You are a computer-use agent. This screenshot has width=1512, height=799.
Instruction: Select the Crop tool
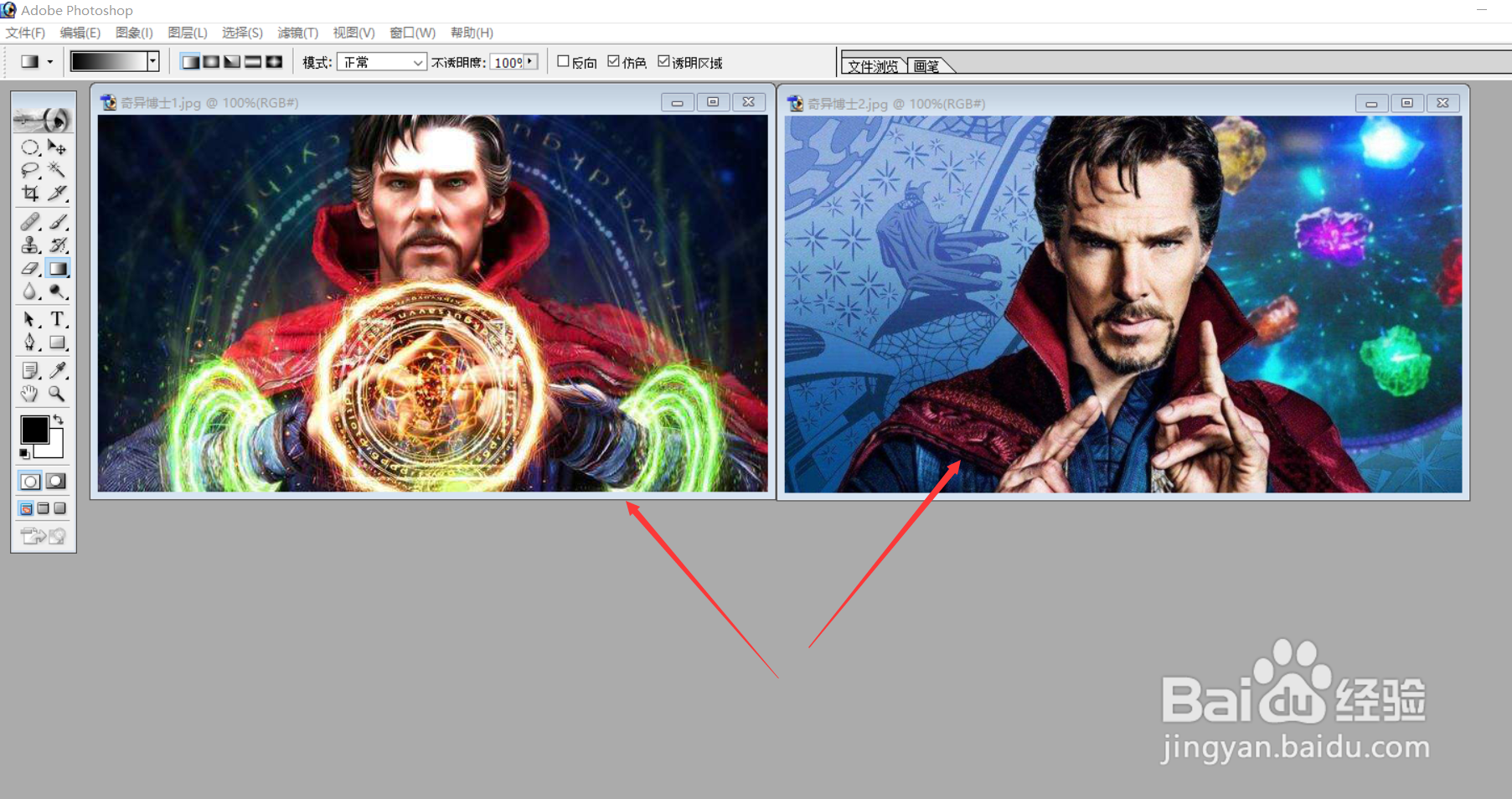(x=30, y=193)
